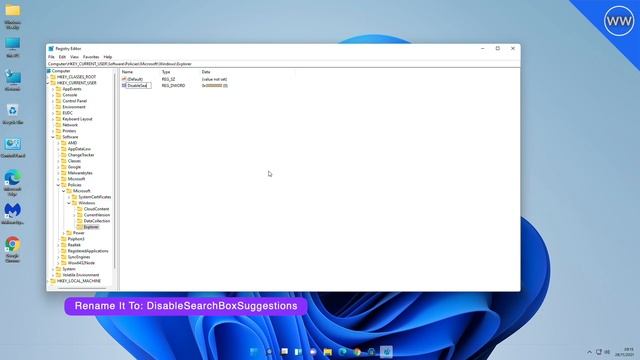The image size is (640, 360).
Task: Select the Malwarebytes key
Action: 80,173
